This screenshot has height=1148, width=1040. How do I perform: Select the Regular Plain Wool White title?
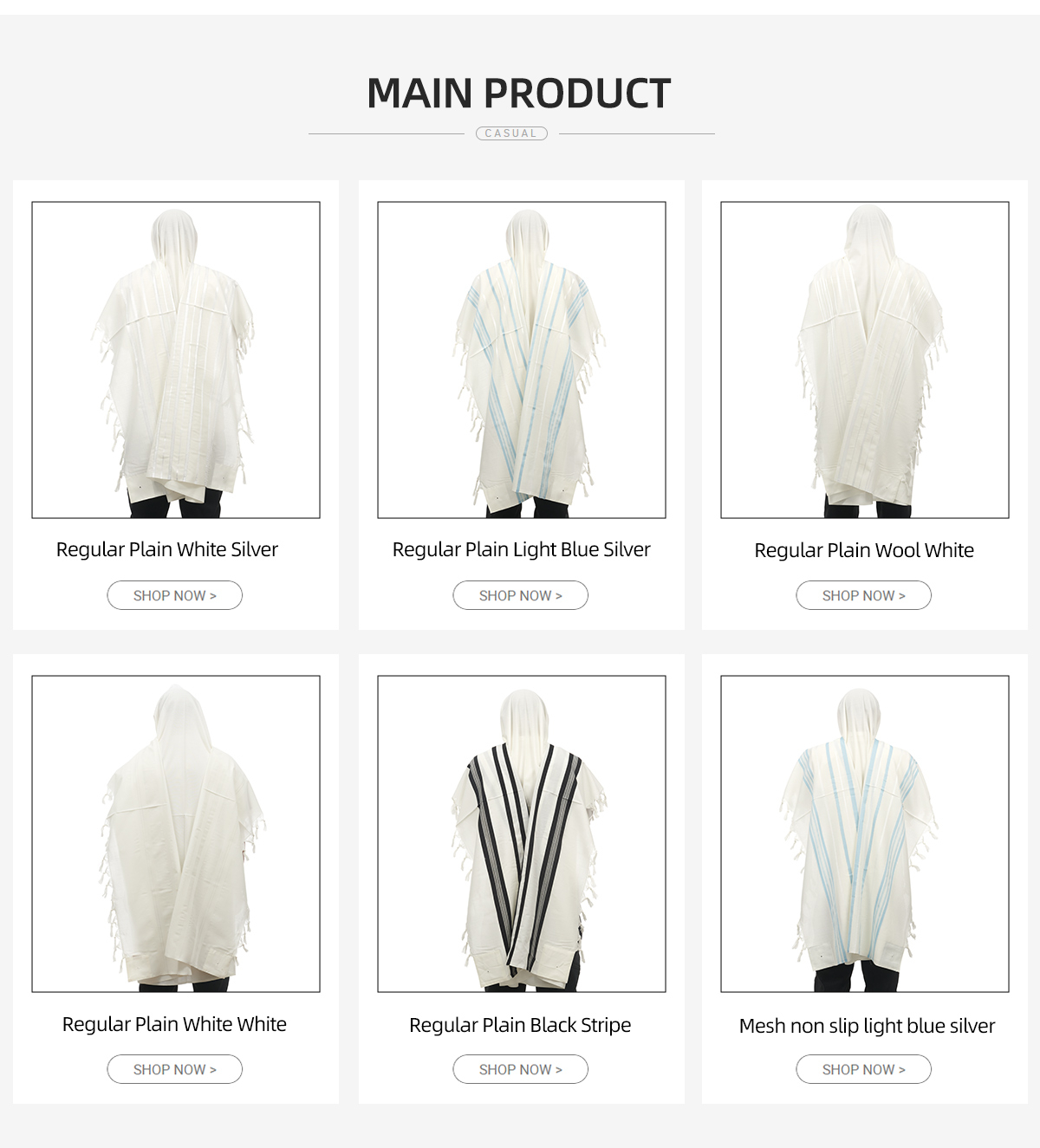[864, 550]
